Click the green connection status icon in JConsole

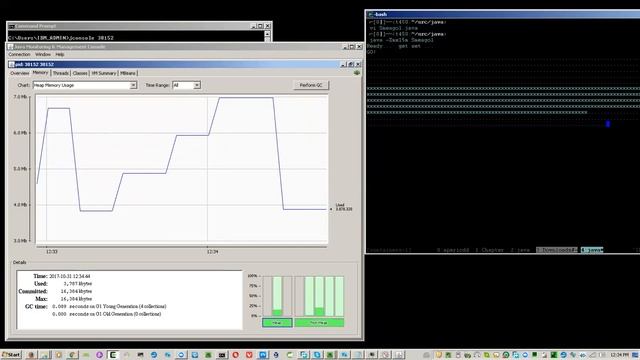tap(357, 73)
